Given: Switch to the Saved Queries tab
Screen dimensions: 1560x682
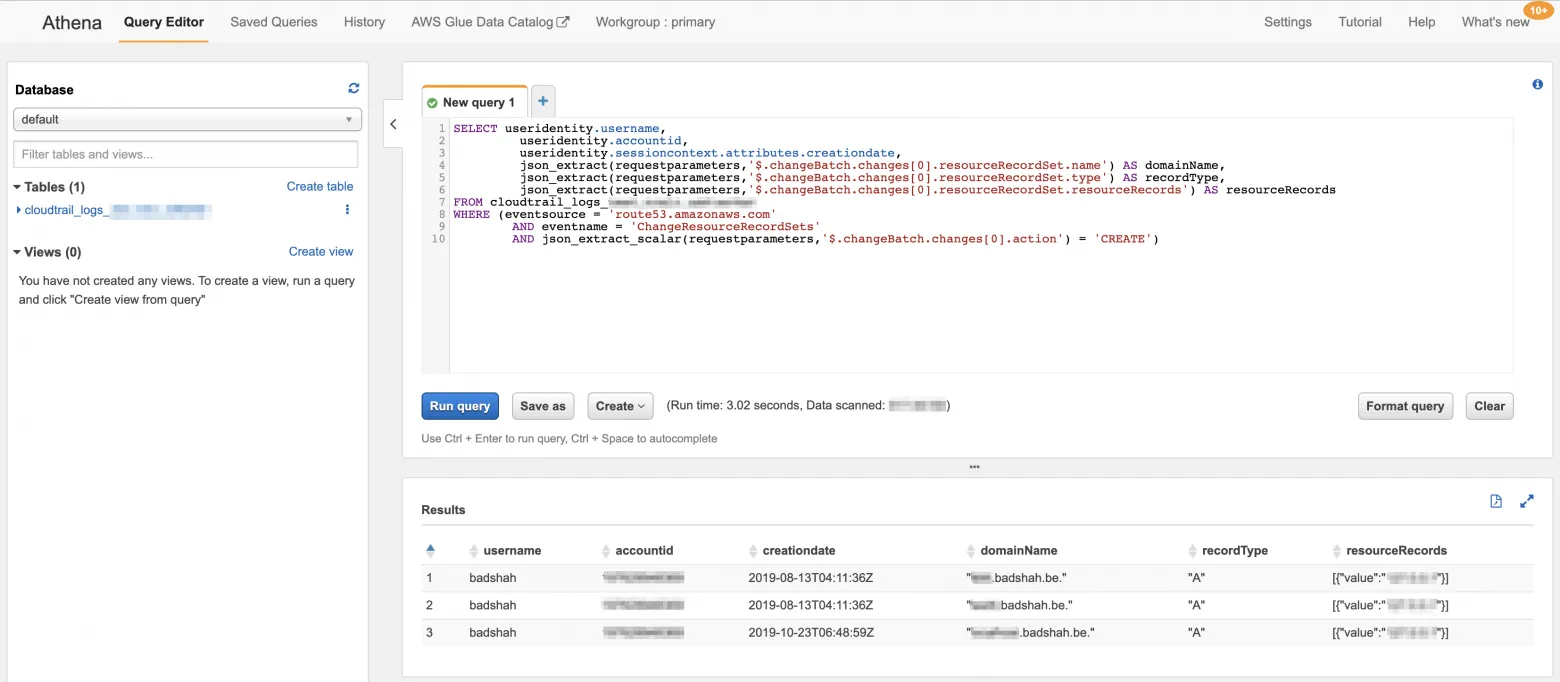Looking at the screenshot, I should [273, 21].
